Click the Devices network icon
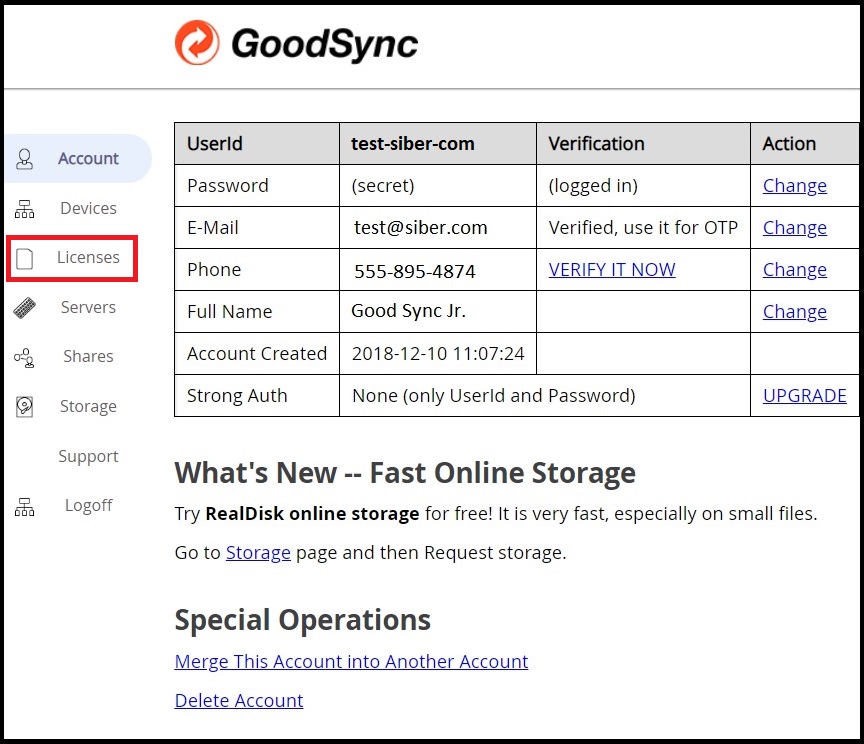Viewport: 864px width, 744px height. pos(25,209)
